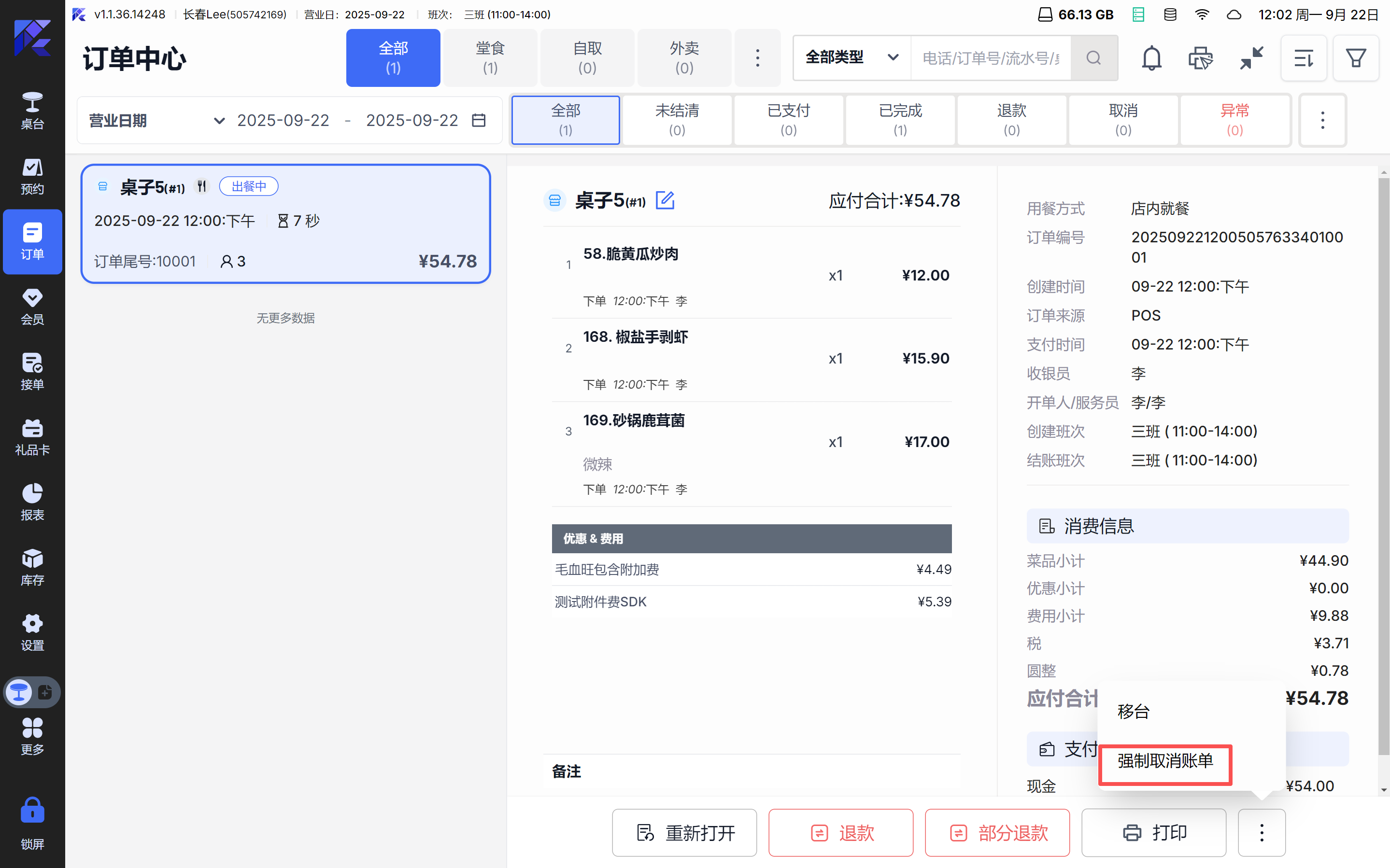Click the 重新打开 button
This screenshot has width=1390, height=868.
coord(684,832)
